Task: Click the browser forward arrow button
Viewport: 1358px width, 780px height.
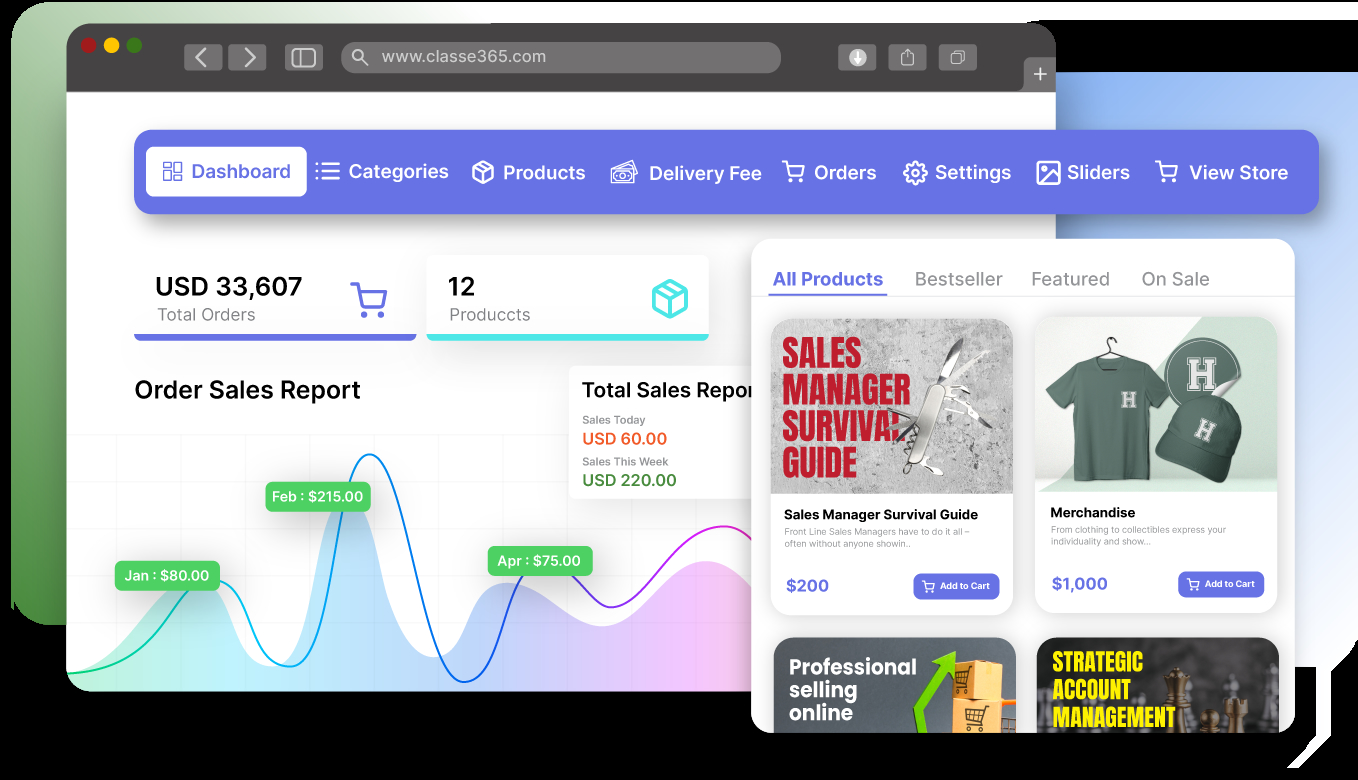Action: pos(247,57)
